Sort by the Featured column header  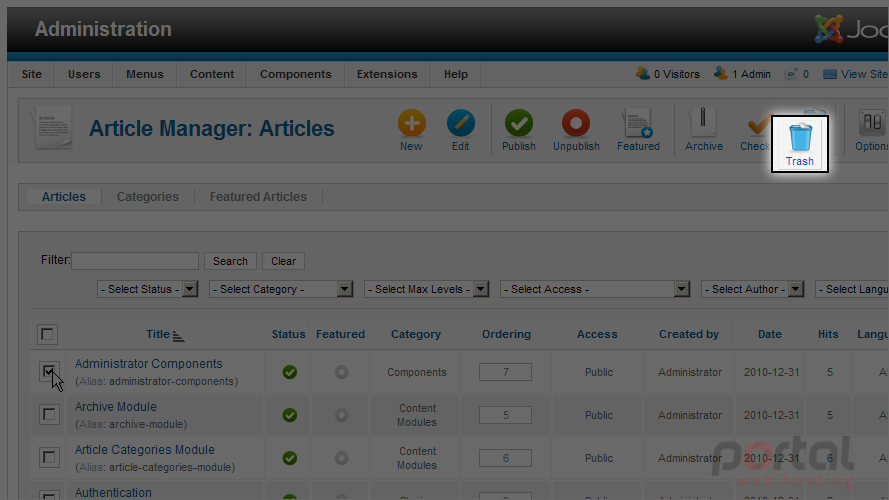[x=340, y=334]
